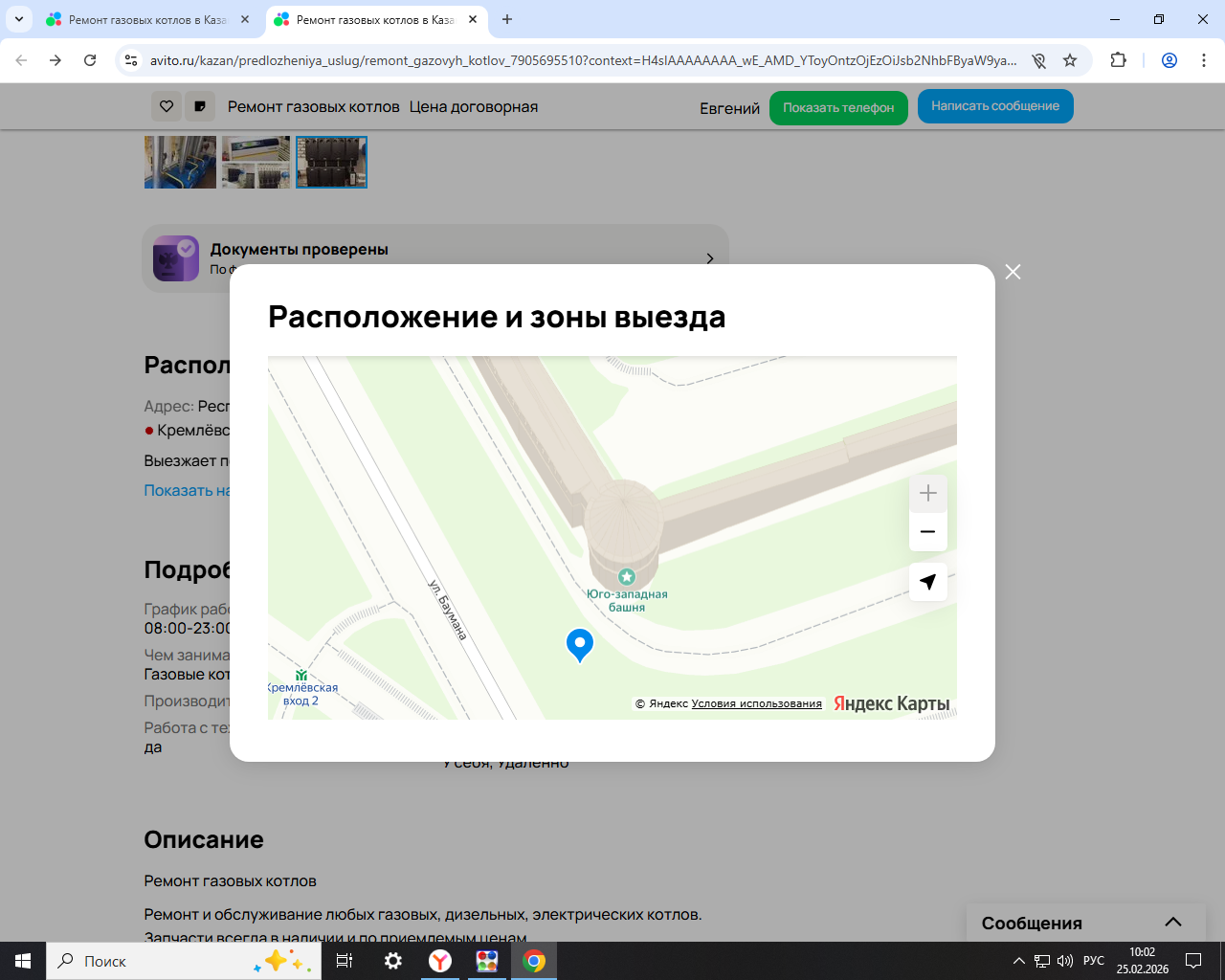Write a message to the seller
Screen dimensions: 1225x980
(995, 106)
